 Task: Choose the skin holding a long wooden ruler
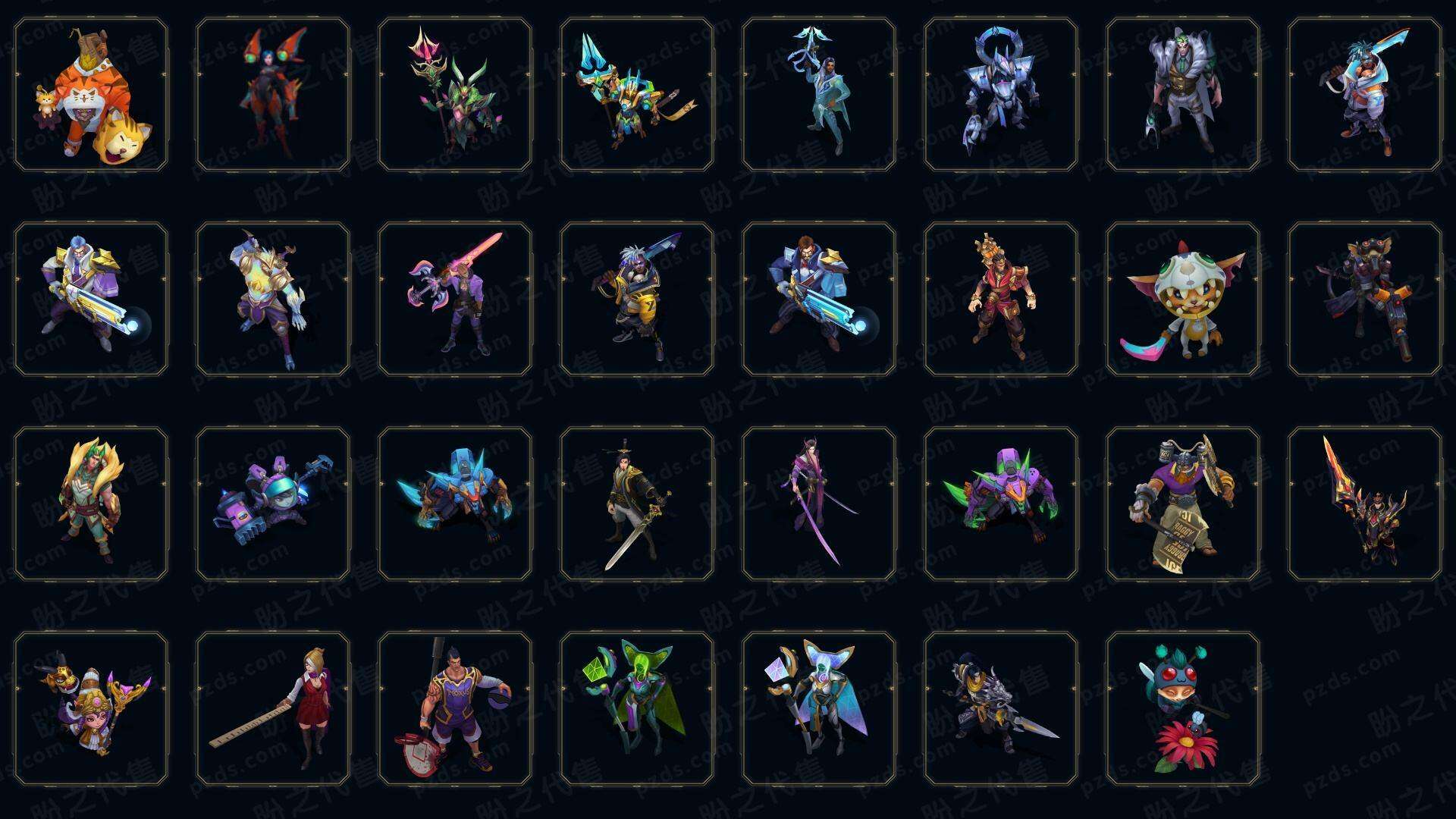273,709
